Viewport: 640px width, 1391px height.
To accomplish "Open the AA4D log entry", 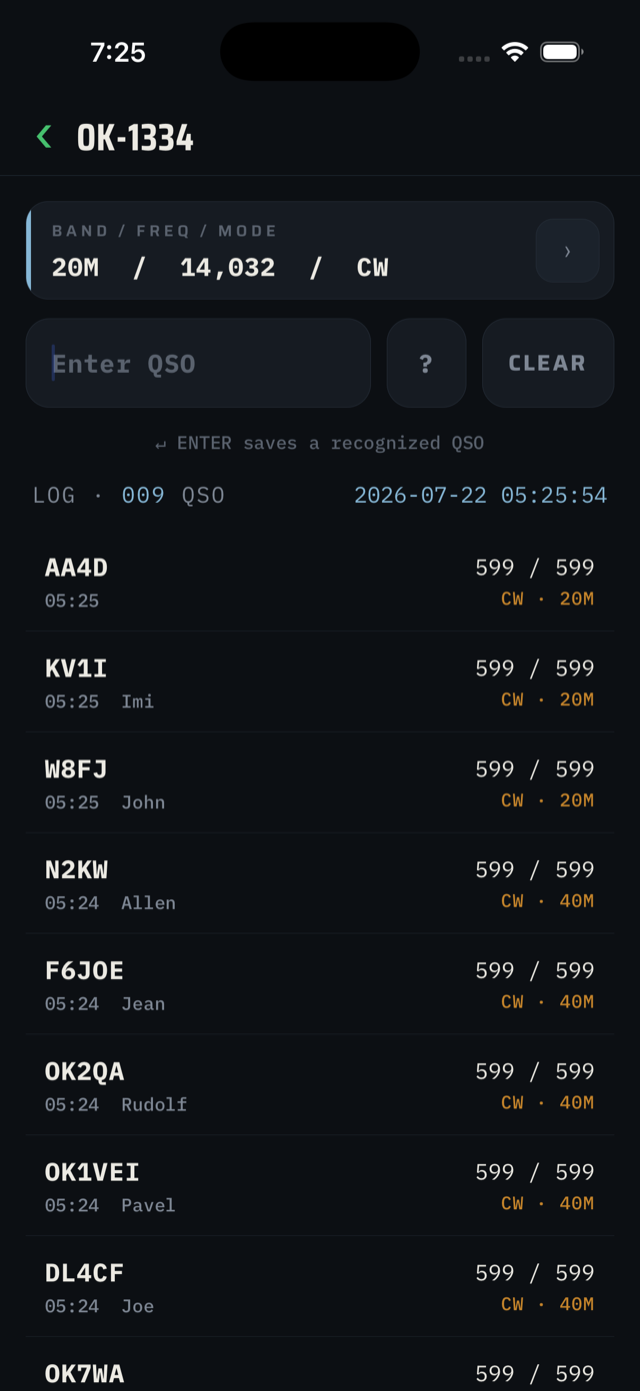I will click(320, 582).
